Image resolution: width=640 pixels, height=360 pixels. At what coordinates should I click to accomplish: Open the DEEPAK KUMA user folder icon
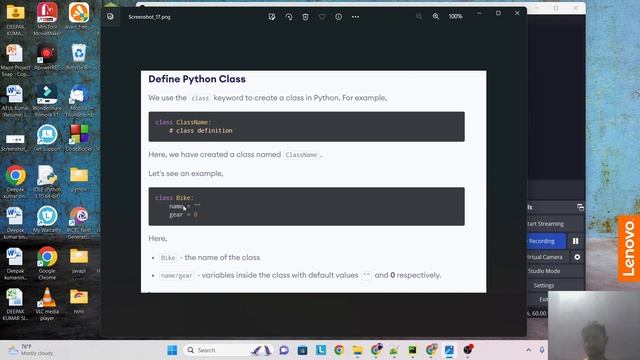click(15, 19)
